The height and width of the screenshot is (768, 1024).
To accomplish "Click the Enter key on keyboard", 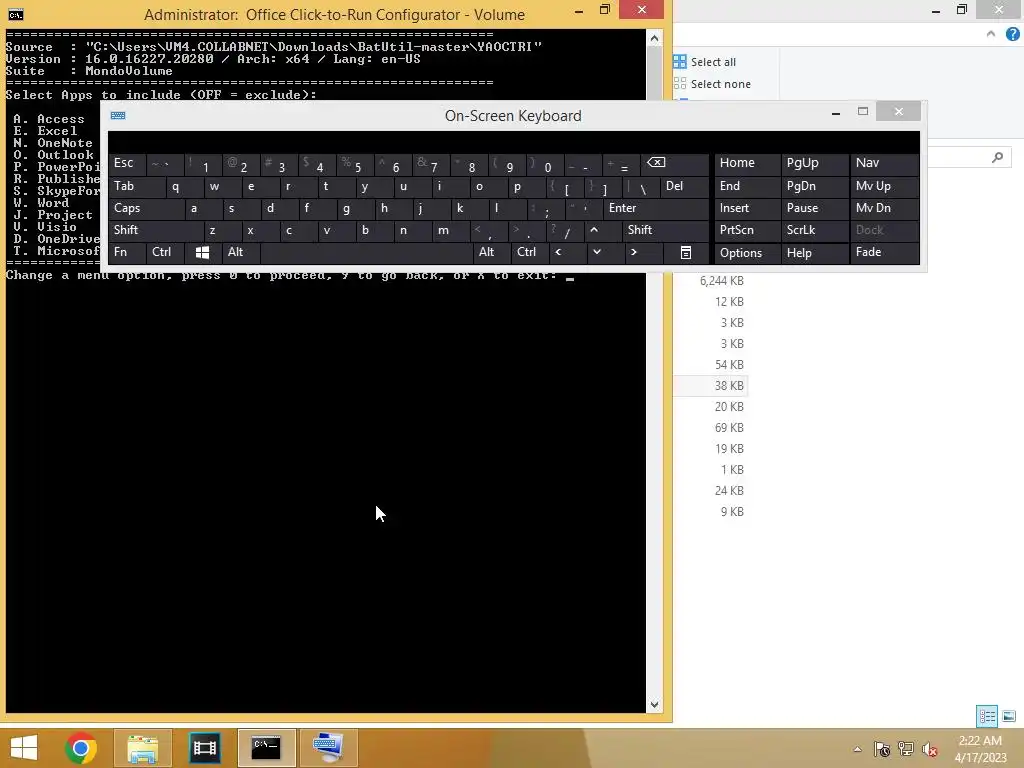I will point(656,208).
